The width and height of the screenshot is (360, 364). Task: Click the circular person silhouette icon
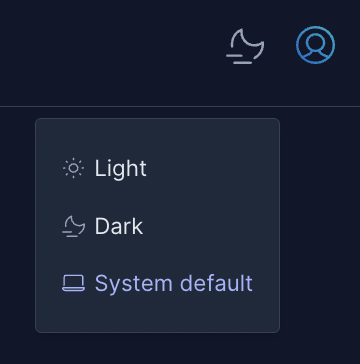click(x=315, y=45)
